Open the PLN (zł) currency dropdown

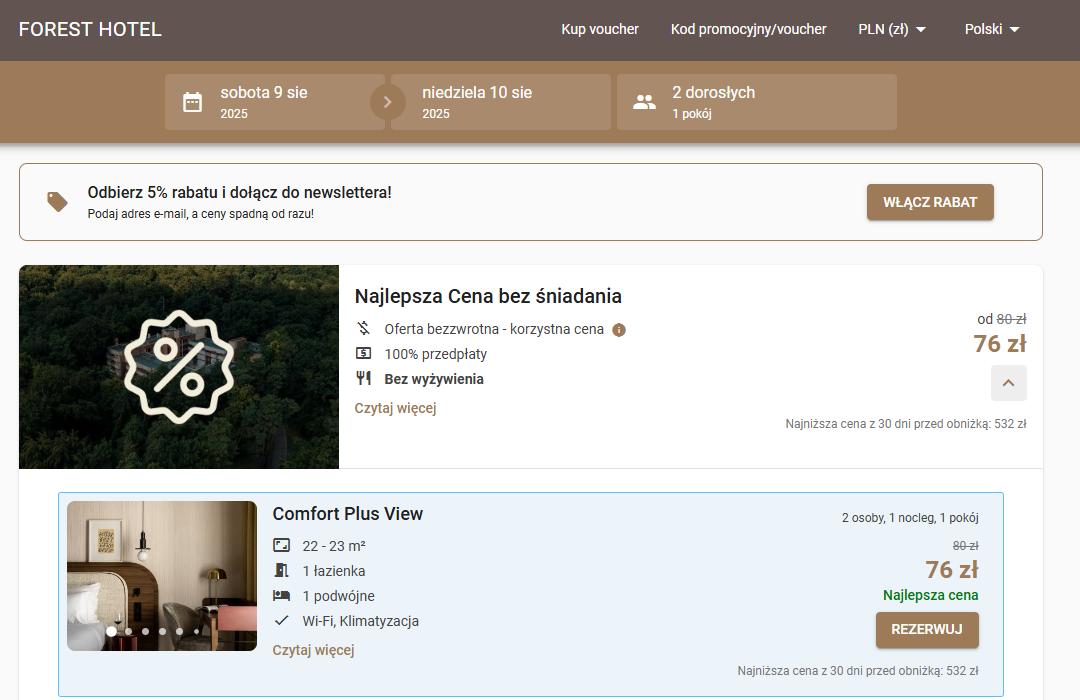click(x=892, y=30)
